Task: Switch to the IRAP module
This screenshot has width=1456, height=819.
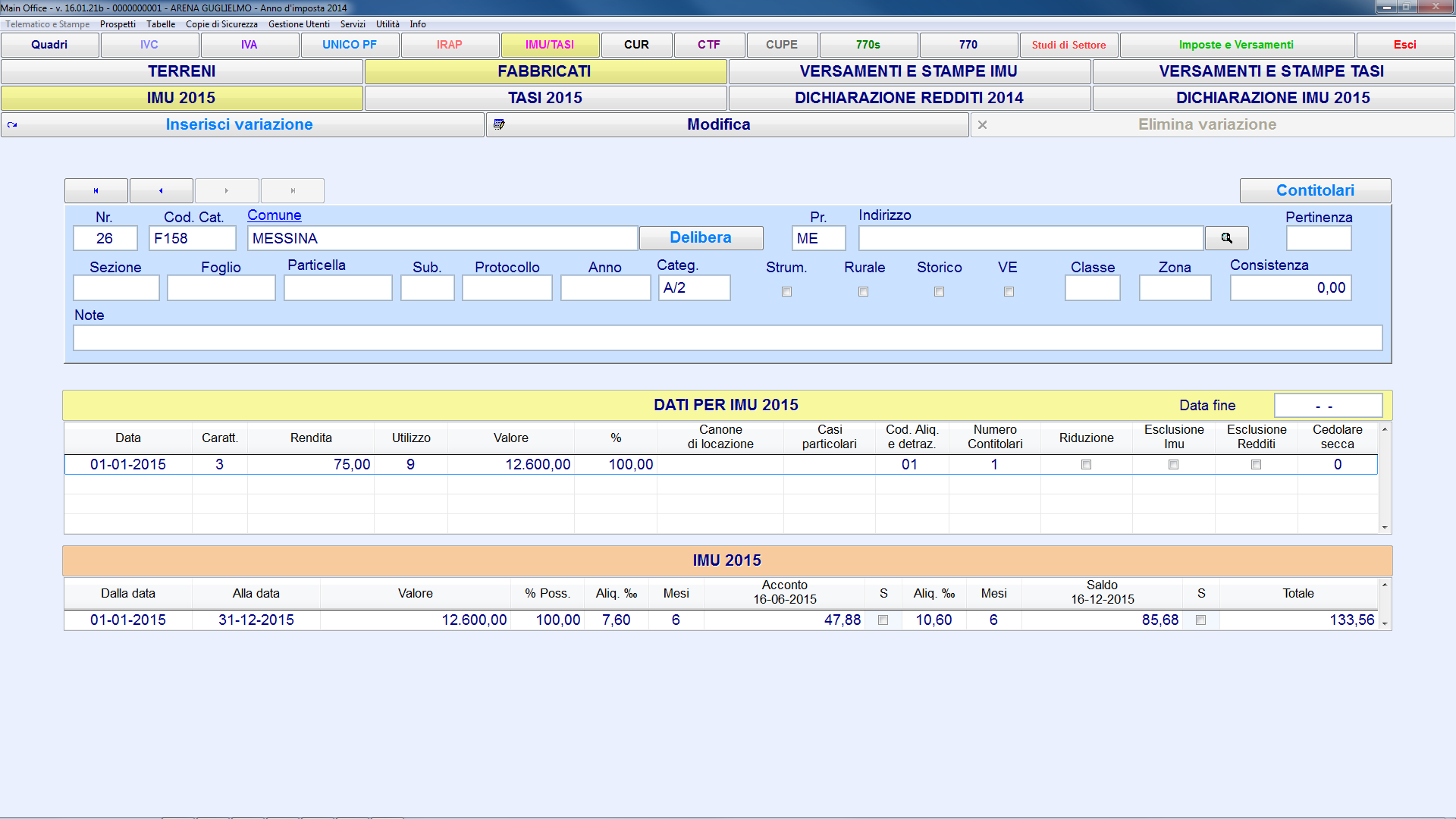Action: (450, 45)
